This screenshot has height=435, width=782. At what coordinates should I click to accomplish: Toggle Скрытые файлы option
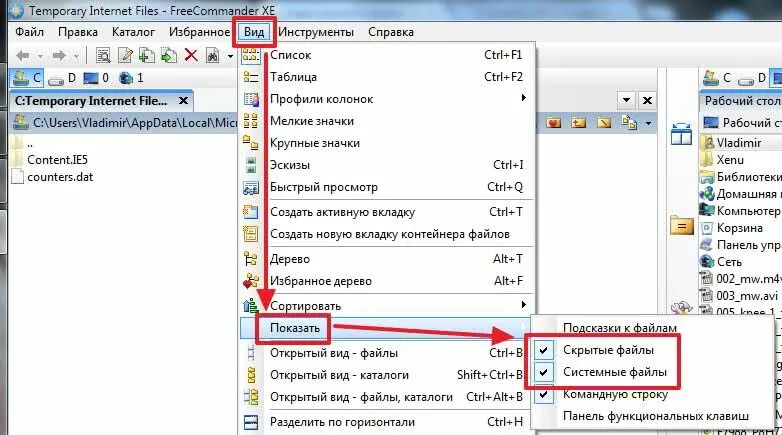tap(608, 350)
